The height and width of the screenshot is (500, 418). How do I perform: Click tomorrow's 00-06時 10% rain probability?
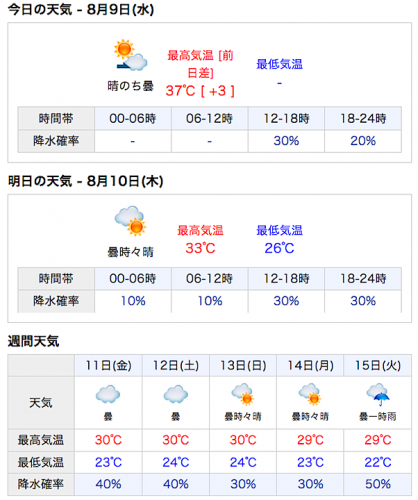pyautogui.click(x=133, y=301)
